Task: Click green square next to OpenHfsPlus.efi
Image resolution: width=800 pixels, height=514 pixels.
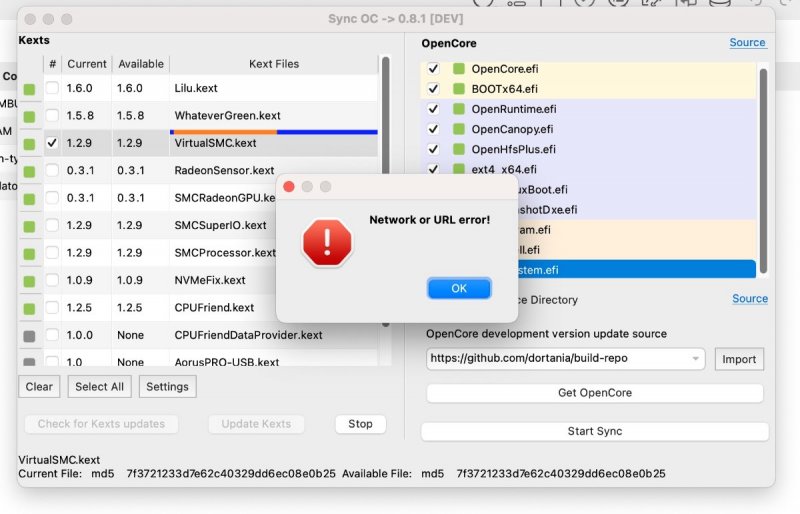Action: tap(459, 149)
